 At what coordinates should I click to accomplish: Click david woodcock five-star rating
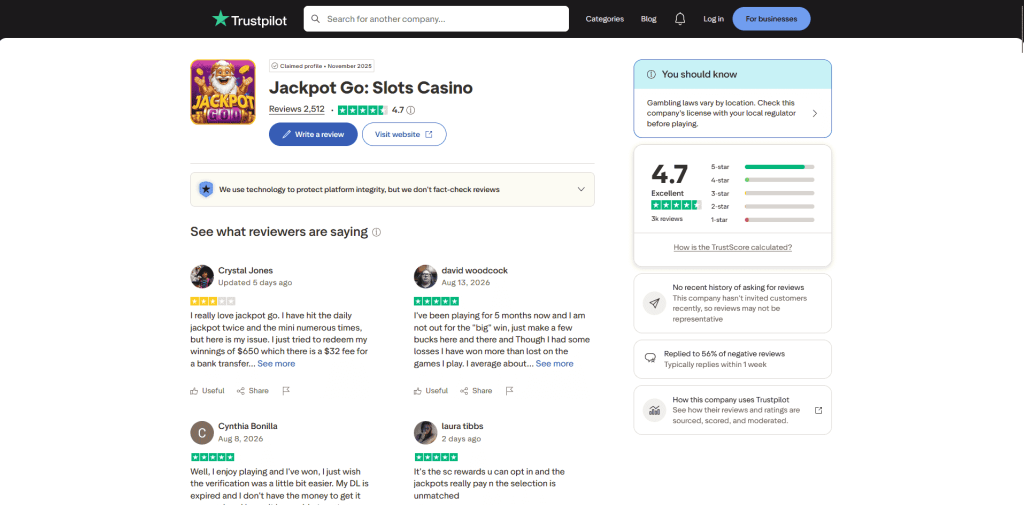(x=436, y=302)
